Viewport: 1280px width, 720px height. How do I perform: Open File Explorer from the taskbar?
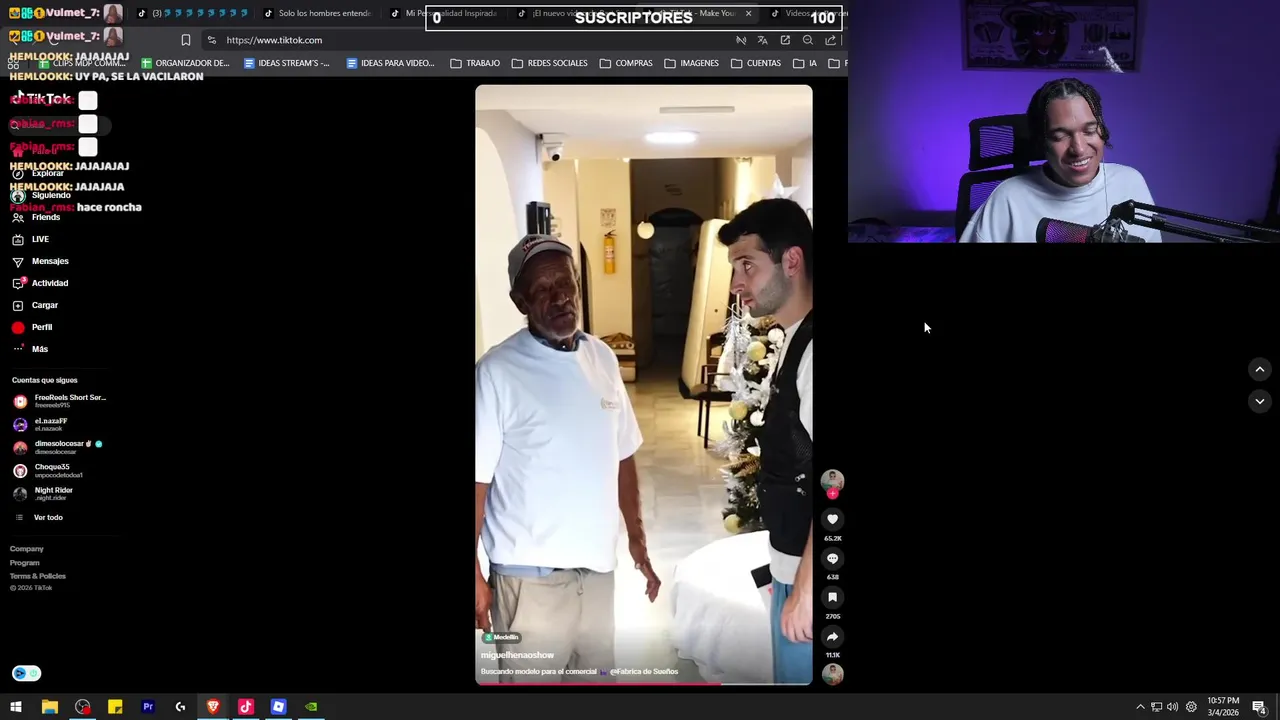pos(49,707)
